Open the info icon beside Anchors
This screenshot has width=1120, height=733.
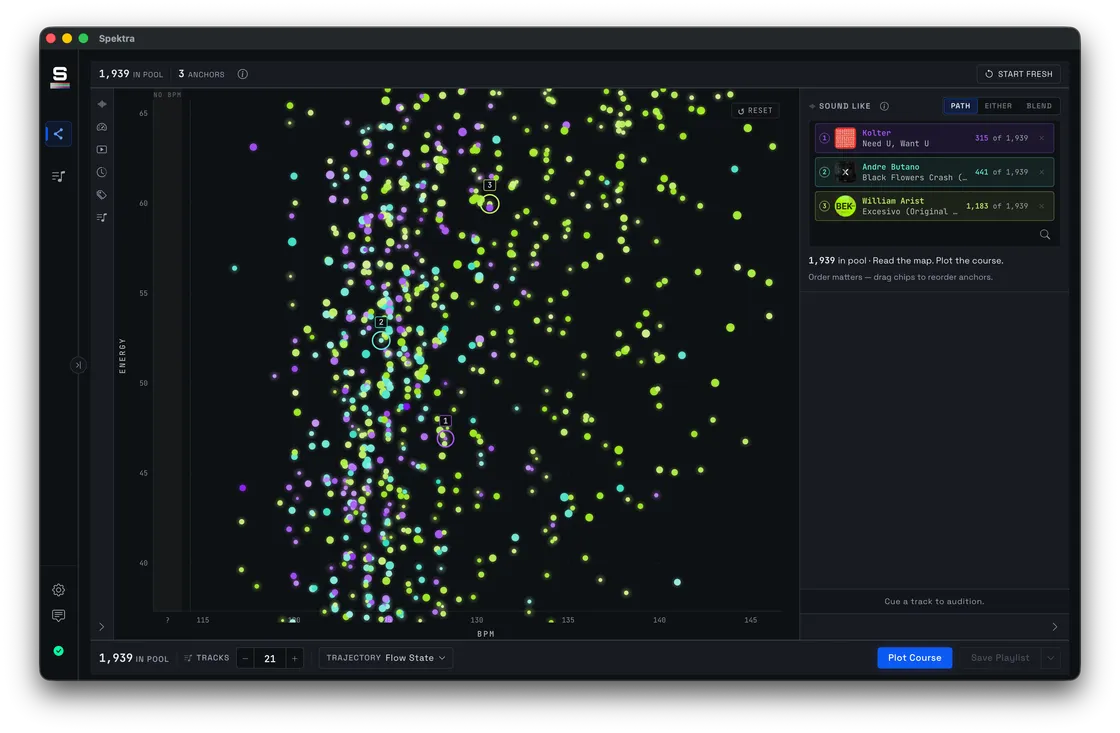[243, 74]
